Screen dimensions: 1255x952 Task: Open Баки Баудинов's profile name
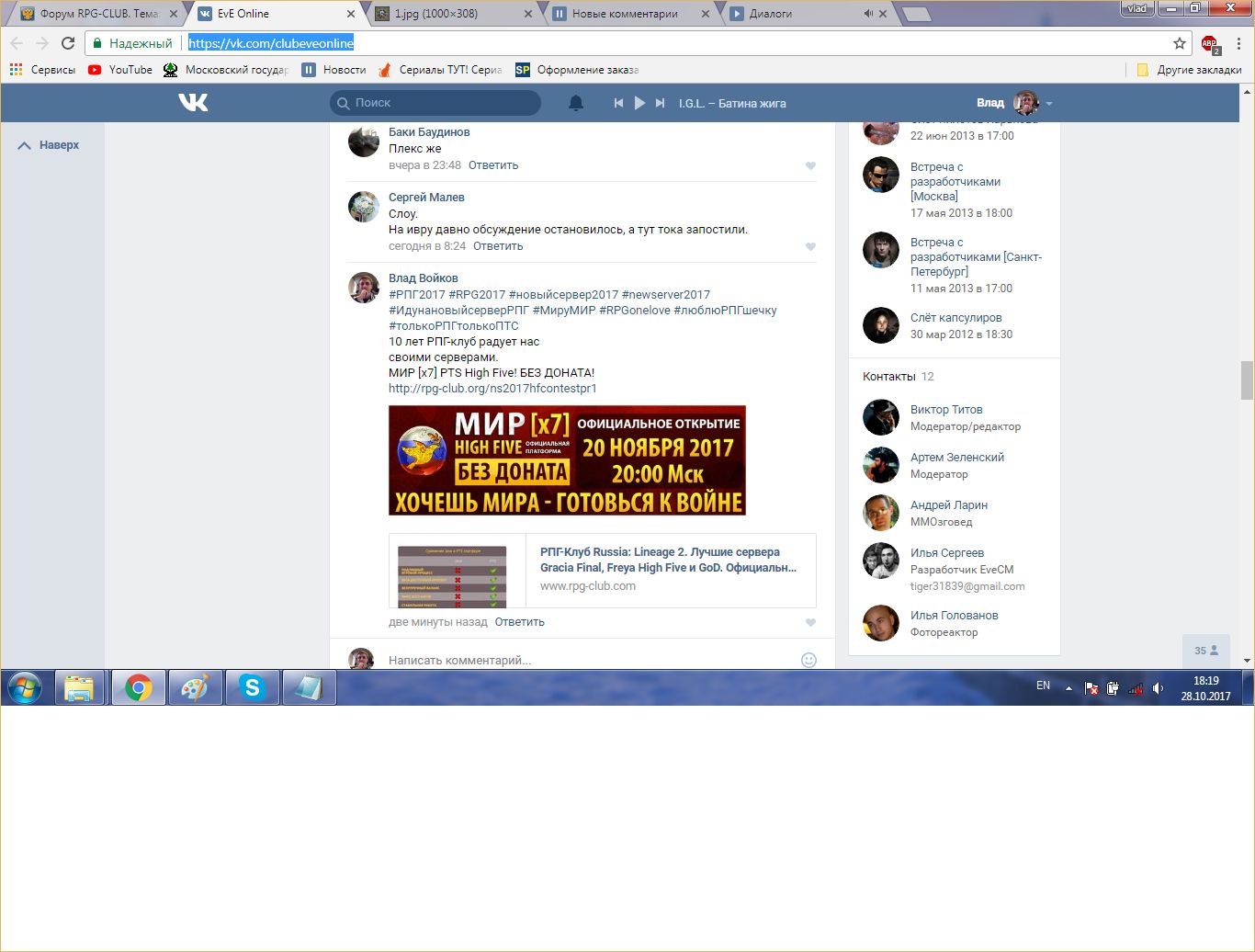point(429,132)
